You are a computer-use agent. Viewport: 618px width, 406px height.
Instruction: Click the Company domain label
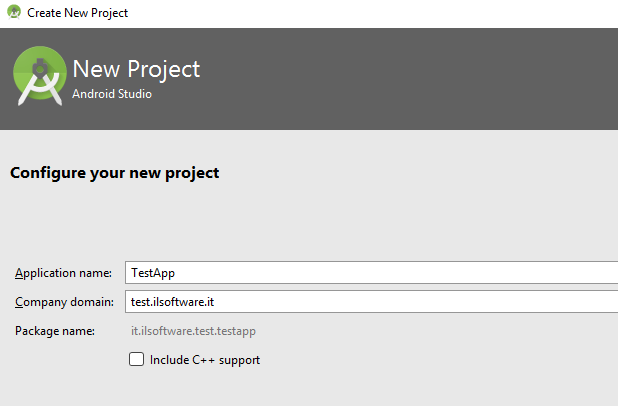pyautogui.click(x=64, y=302)
